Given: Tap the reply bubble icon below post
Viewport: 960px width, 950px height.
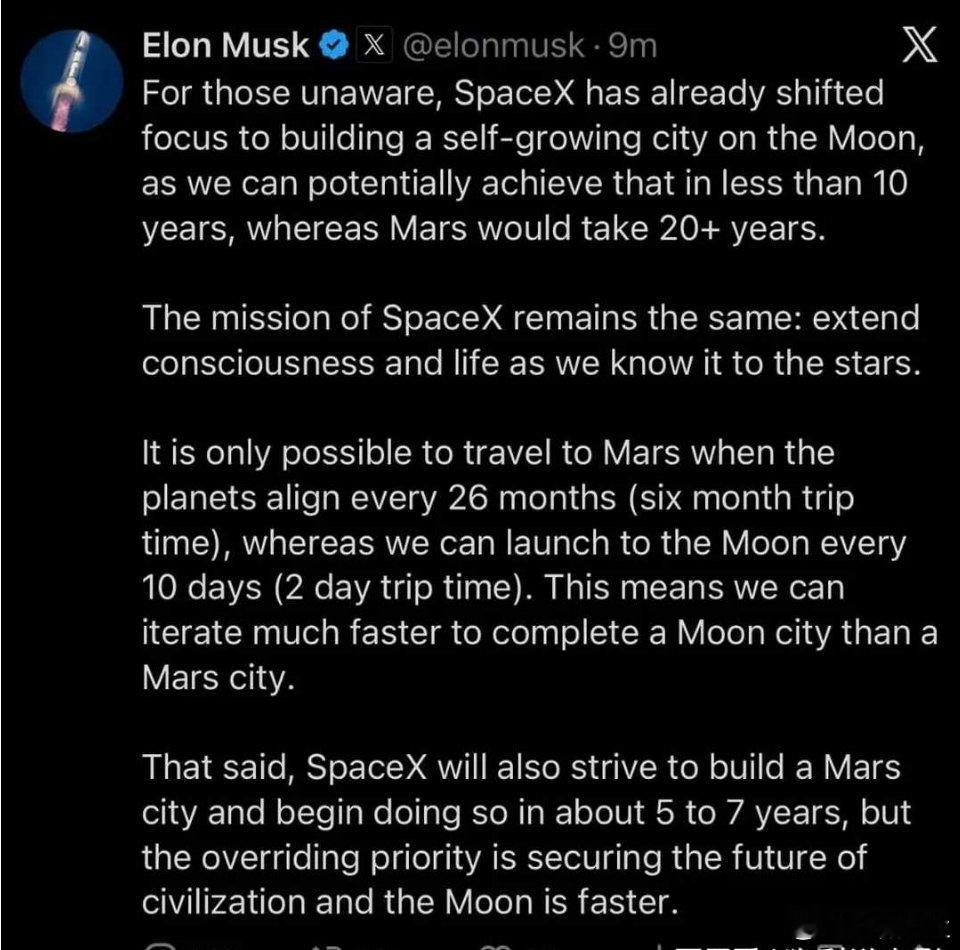Looking at the screenshot, I should (161, 946).
